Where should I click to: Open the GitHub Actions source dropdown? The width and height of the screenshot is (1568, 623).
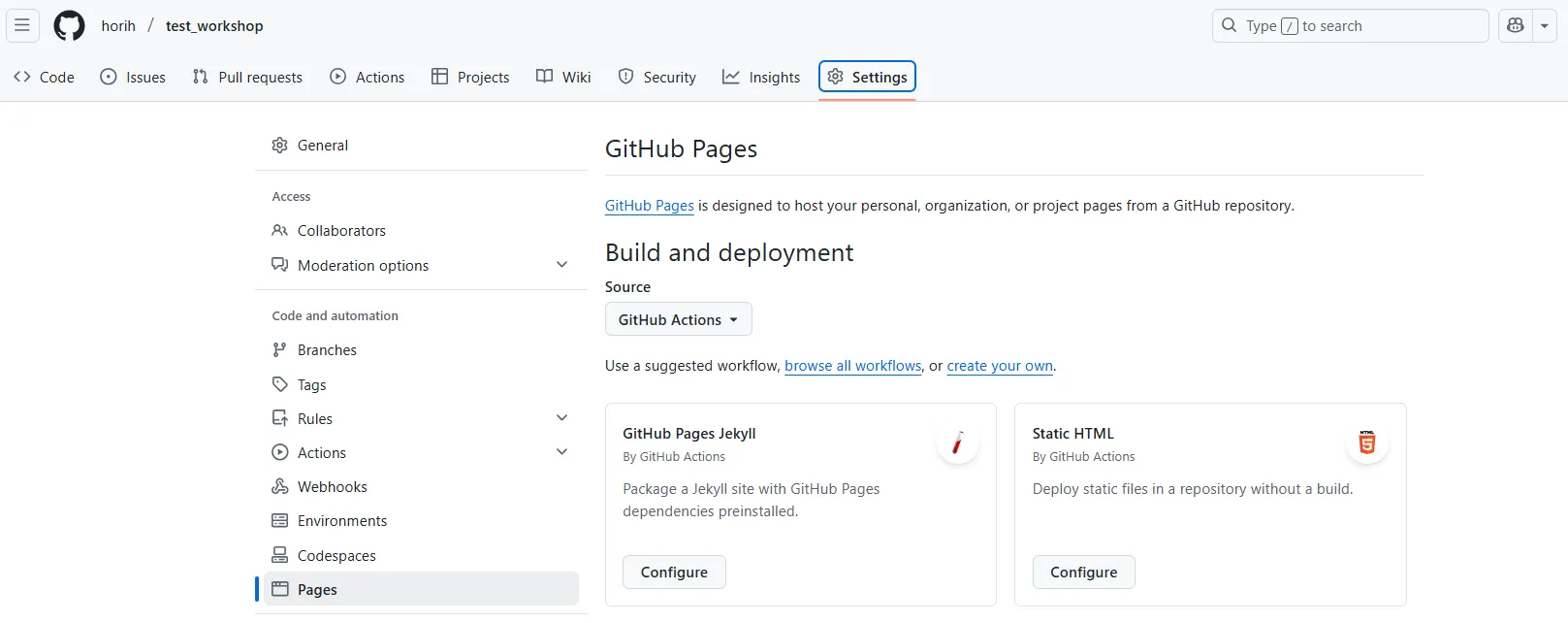[678, 319]
